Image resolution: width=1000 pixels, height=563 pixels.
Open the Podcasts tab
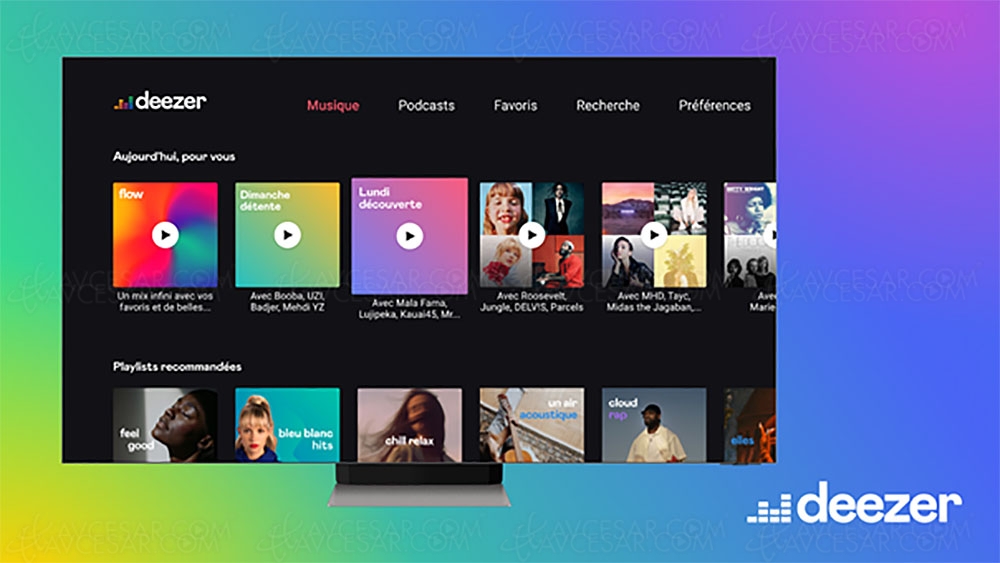pos(426,105)
